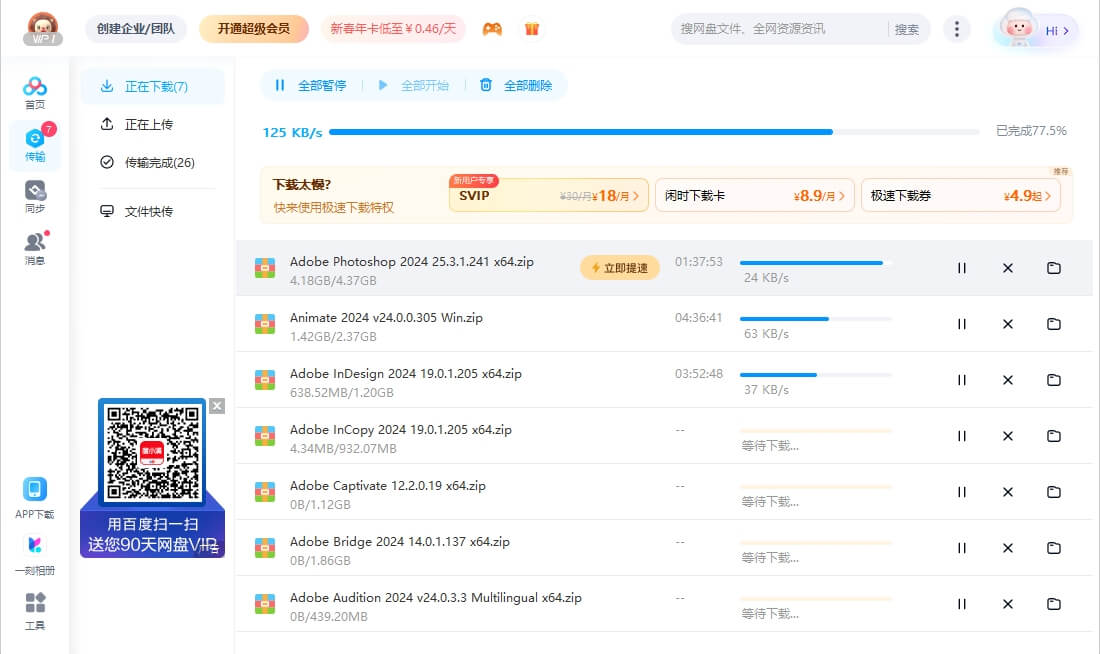Switch to 正在下载(7) tab
This screenshot has height=654, width=1100.
point(152,86)
